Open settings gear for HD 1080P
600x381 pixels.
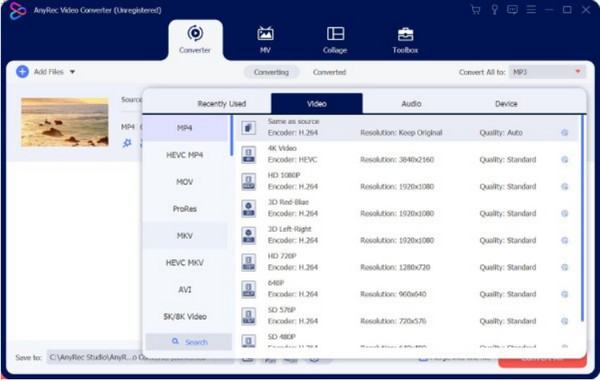(x=564, y=186)
